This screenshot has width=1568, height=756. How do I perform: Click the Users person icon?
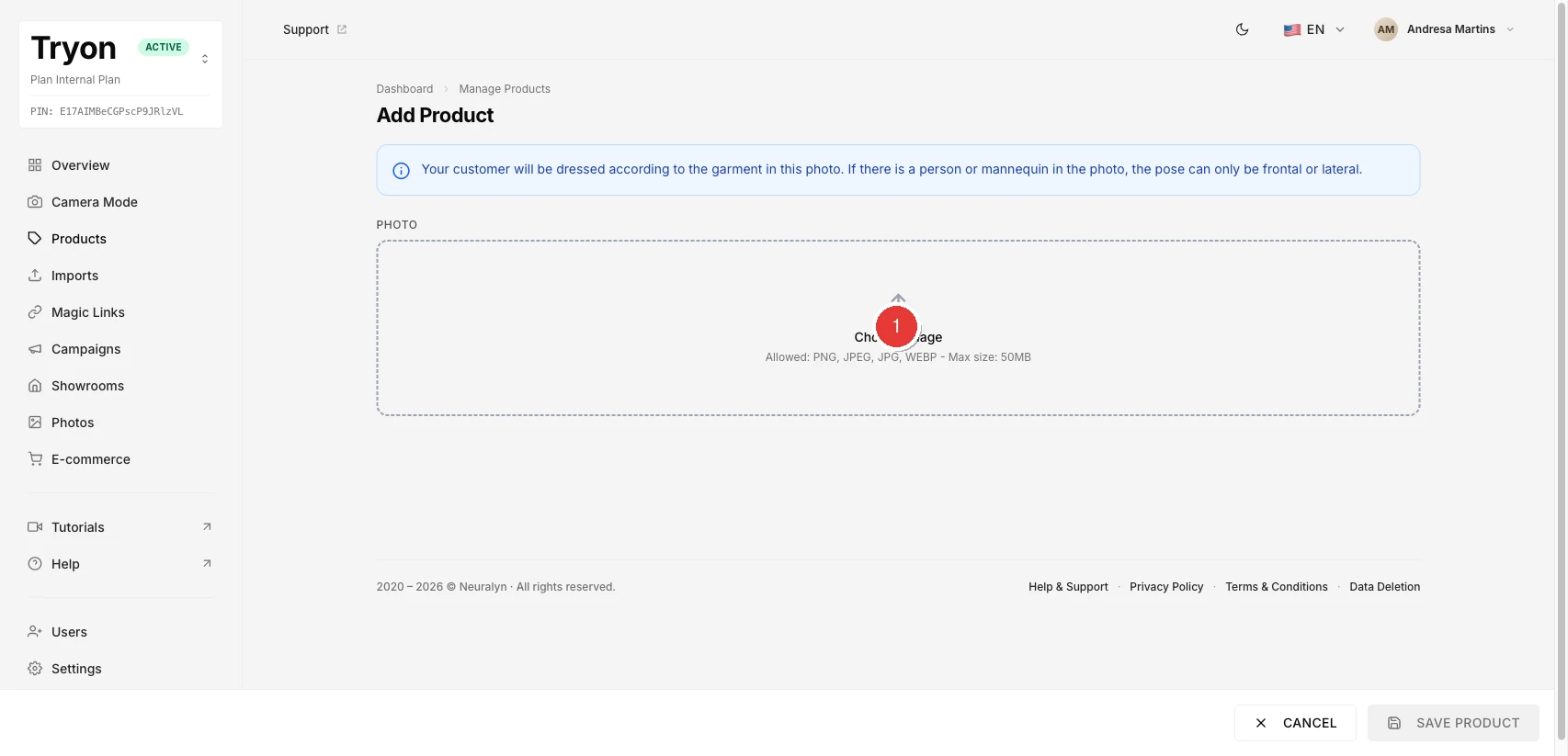coord(35,632)
